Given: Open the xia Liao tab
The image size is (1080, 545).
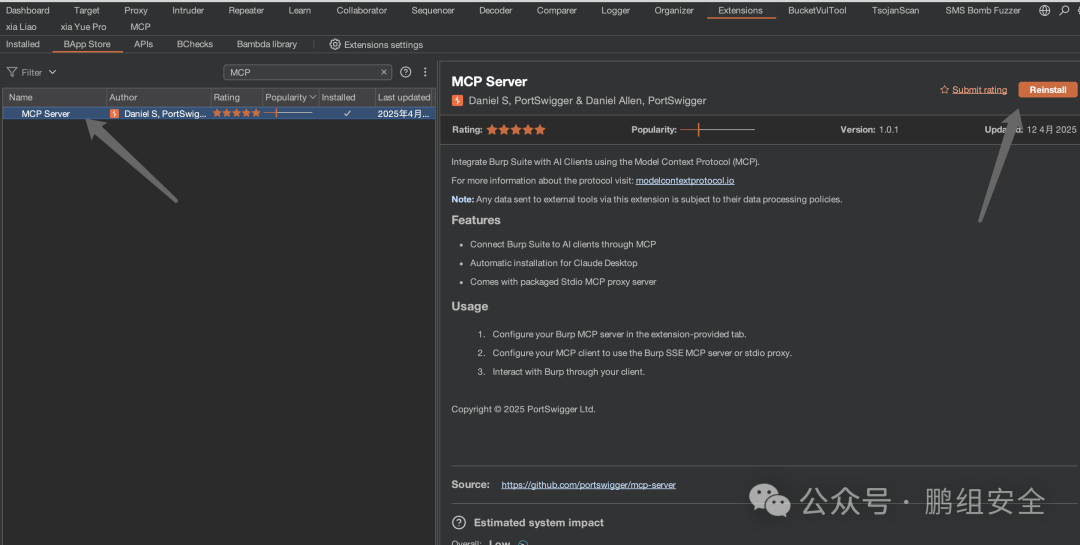Looking at the screenshot, I should (21, 27).
